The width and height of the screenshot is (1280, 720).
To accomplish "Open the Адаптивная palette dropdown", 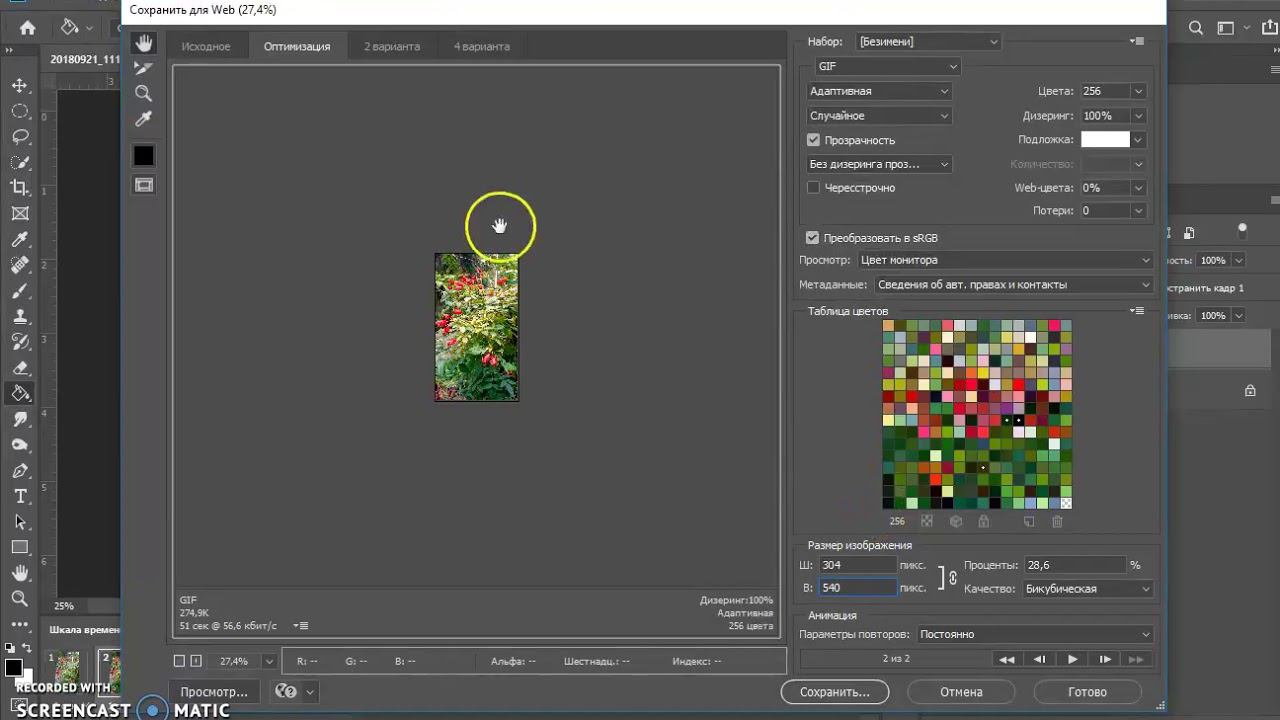I will (x=879, y=91).
